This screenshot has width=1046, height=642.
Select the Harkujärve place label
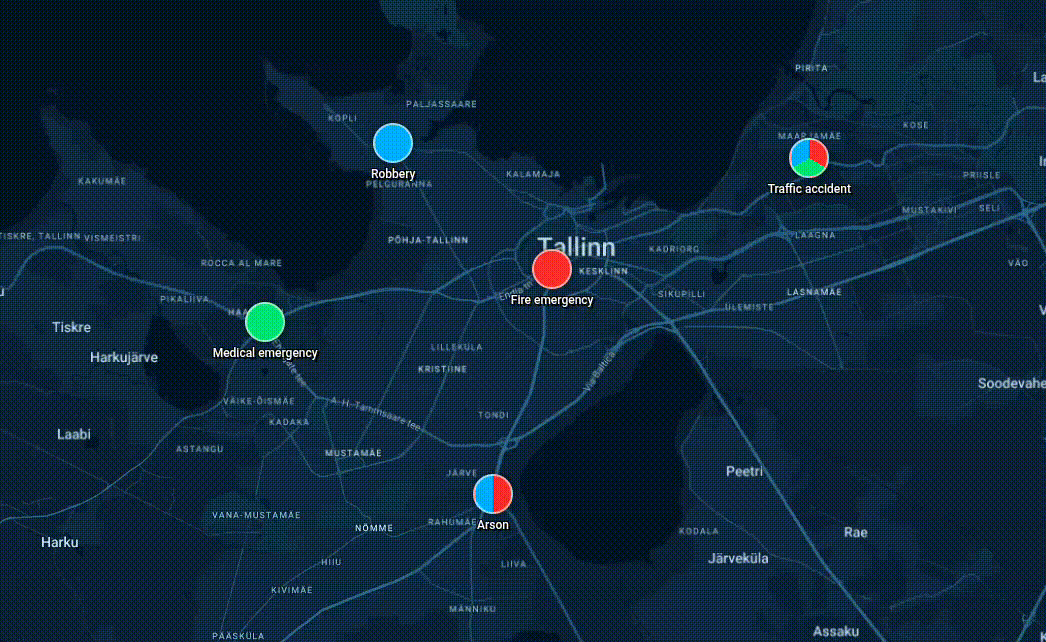124,357
